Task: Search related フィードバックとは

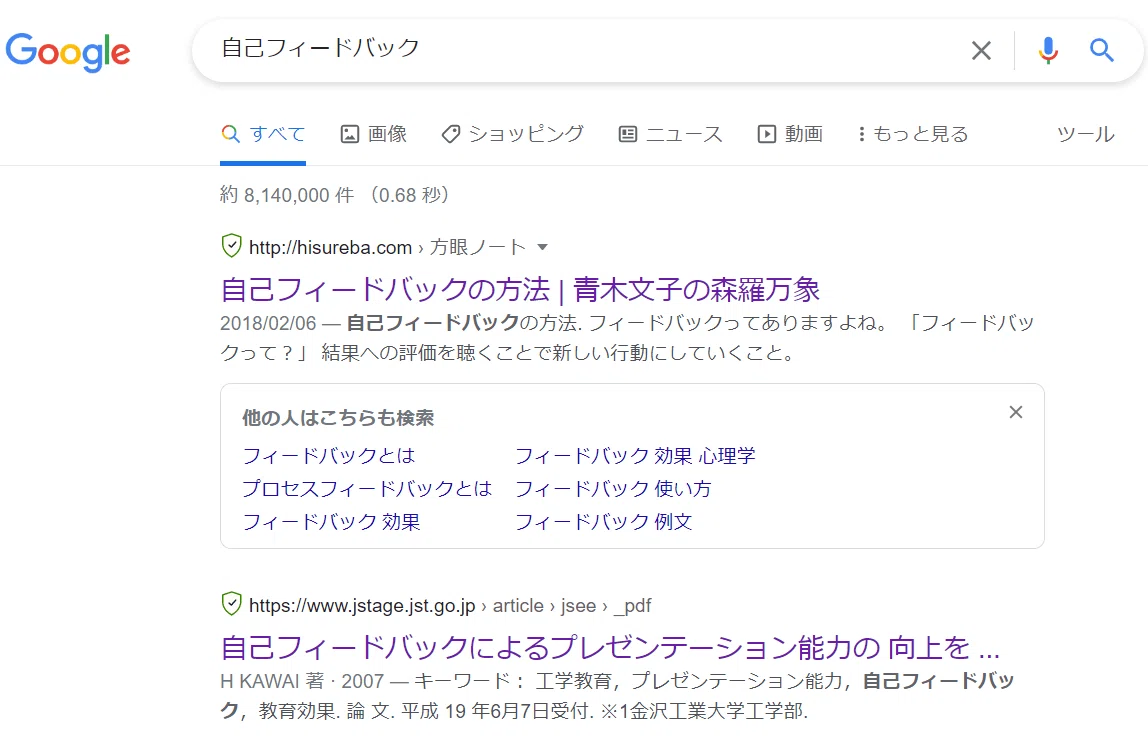Action: pyautogui.click(x=329, y=456)
